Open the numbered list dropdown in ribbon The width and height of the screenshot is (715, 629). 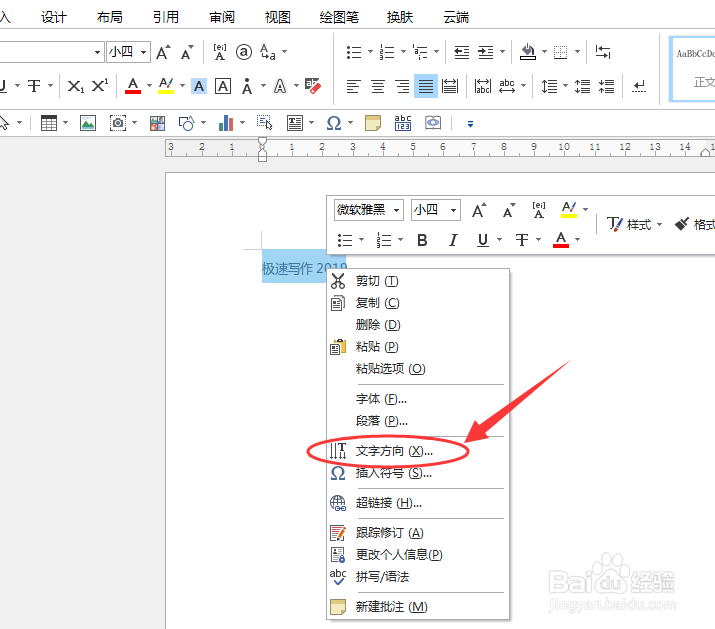[403, 52]
